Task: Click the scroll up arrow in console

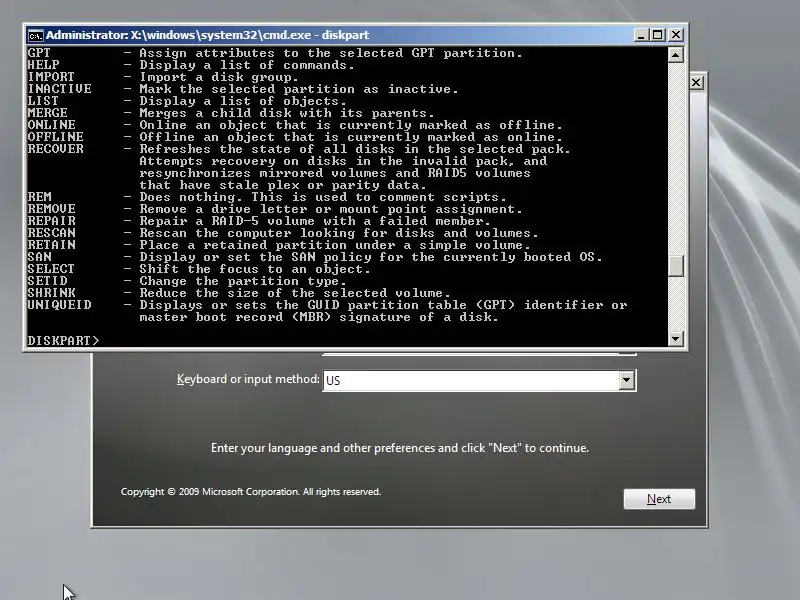Action: (x=676, y=55)
